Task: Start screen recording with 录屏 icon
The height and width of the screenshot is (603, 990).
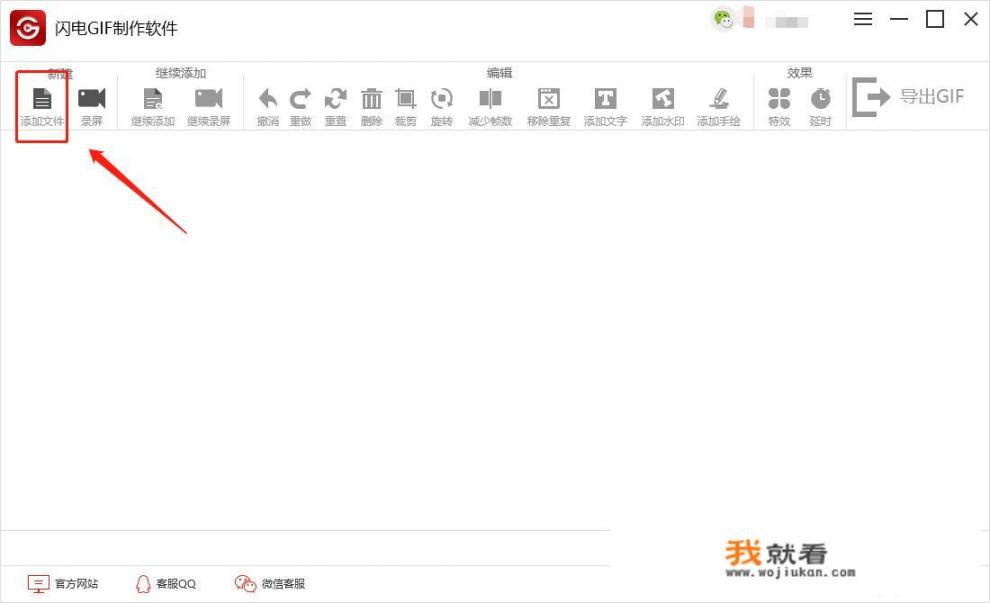Action: point(92,99)
